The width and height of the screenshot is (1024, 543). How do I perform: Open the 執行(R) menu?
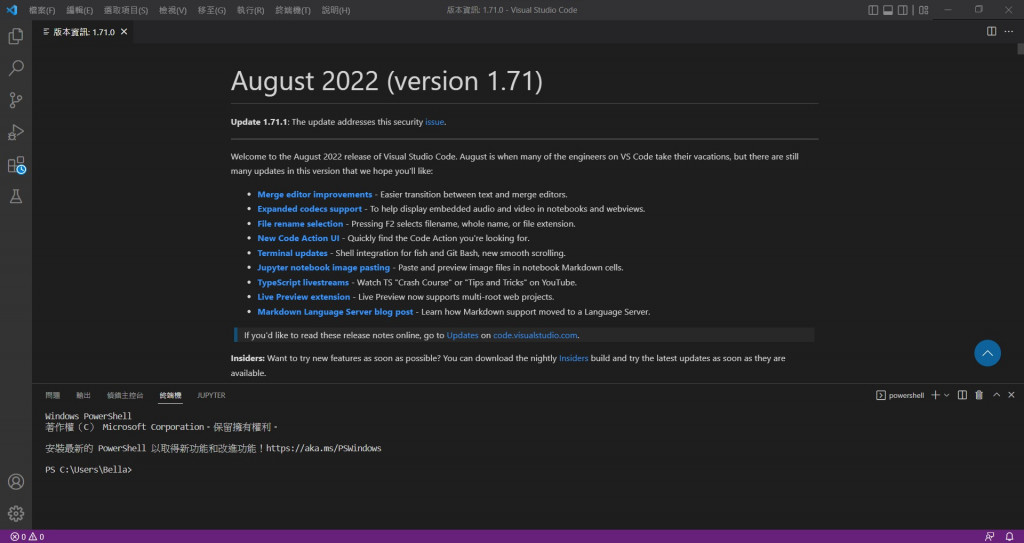pos(251,10)
